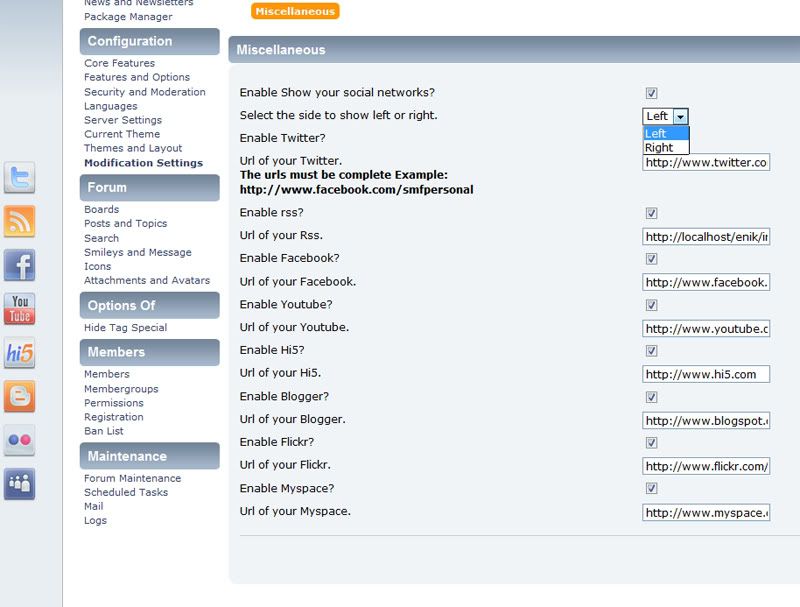Focus the Url of your Flickr field
Screen dimensions: 800x607
(706, 466)
